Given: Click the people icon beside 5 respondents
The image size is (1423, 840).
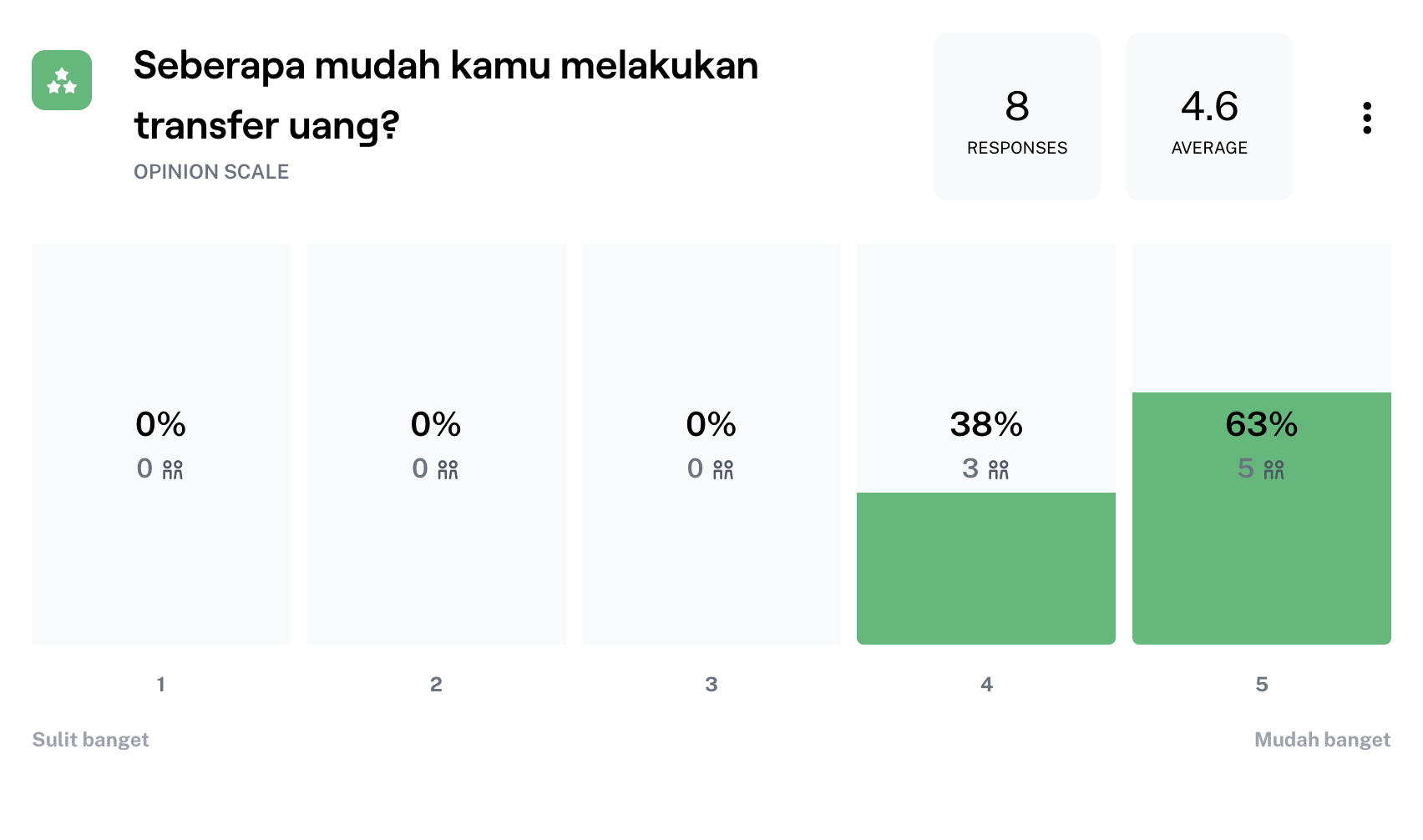Looking at the screenshot, I should coord(1274,469).
